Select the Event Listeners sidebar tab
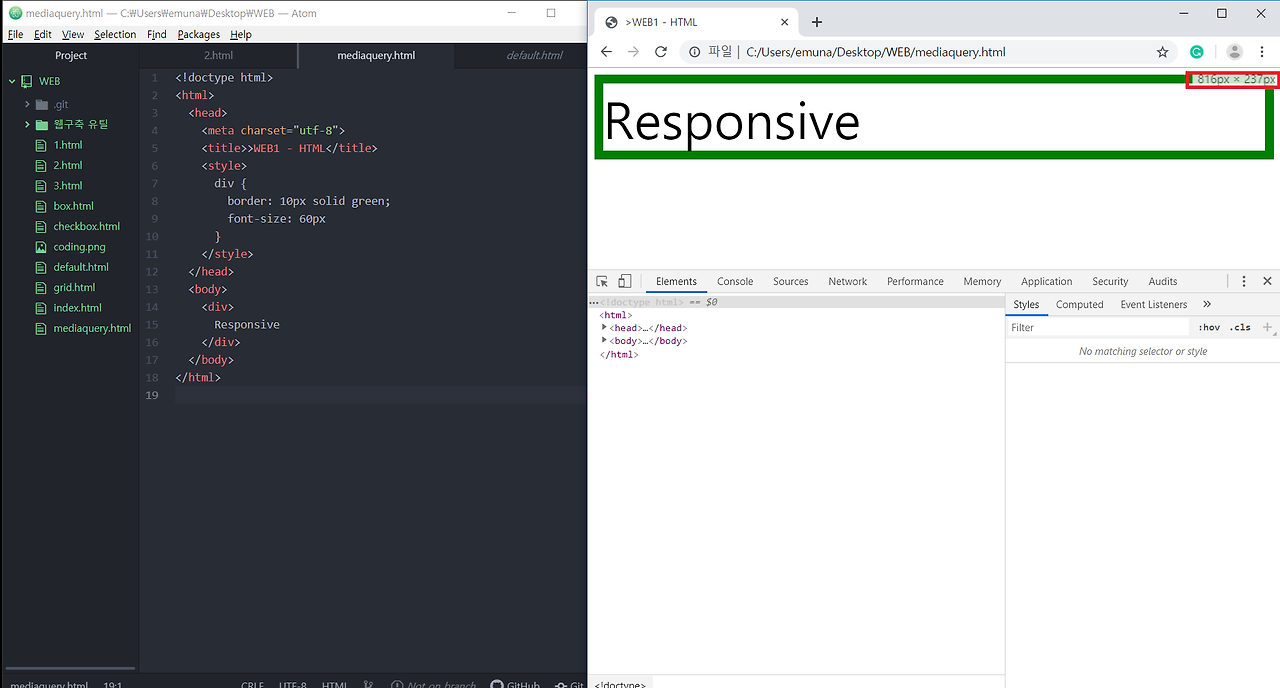 tap(1154, 305)
